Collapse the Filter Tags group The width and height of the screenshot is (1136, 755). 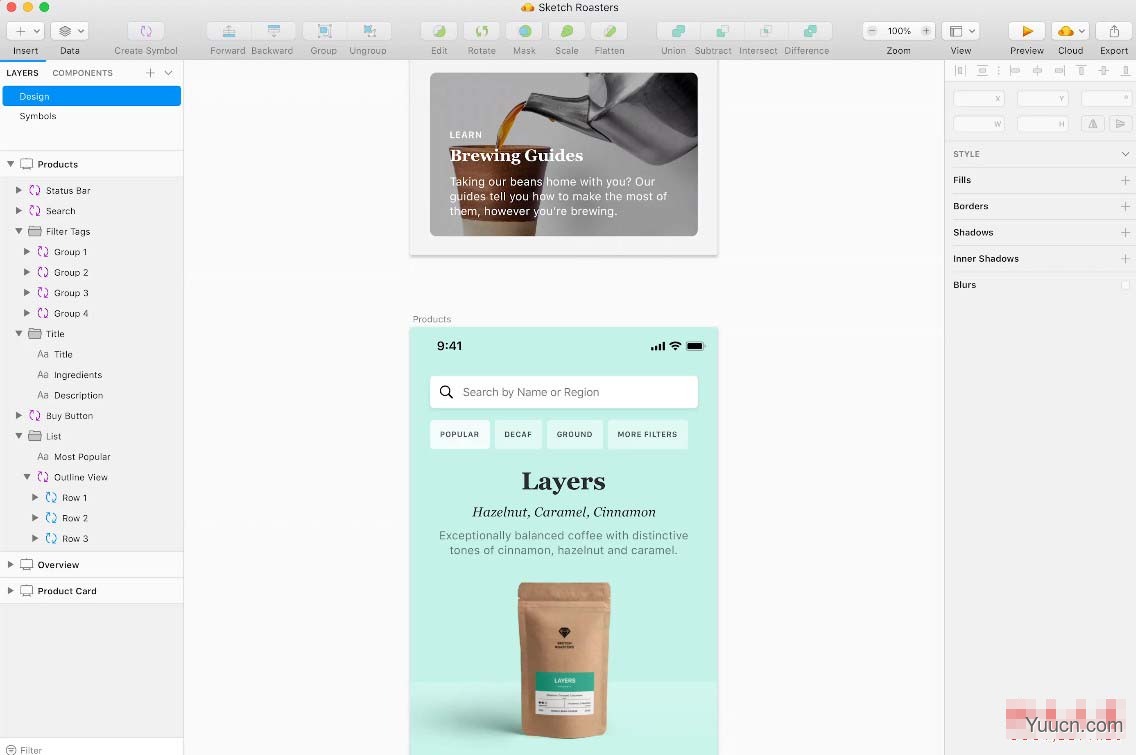(x=19, y=231)
